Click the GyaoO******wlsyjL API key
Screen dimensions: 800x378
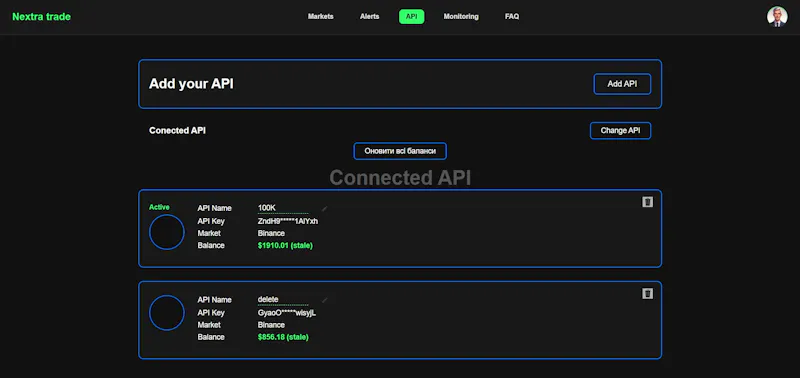coord(287,313)
